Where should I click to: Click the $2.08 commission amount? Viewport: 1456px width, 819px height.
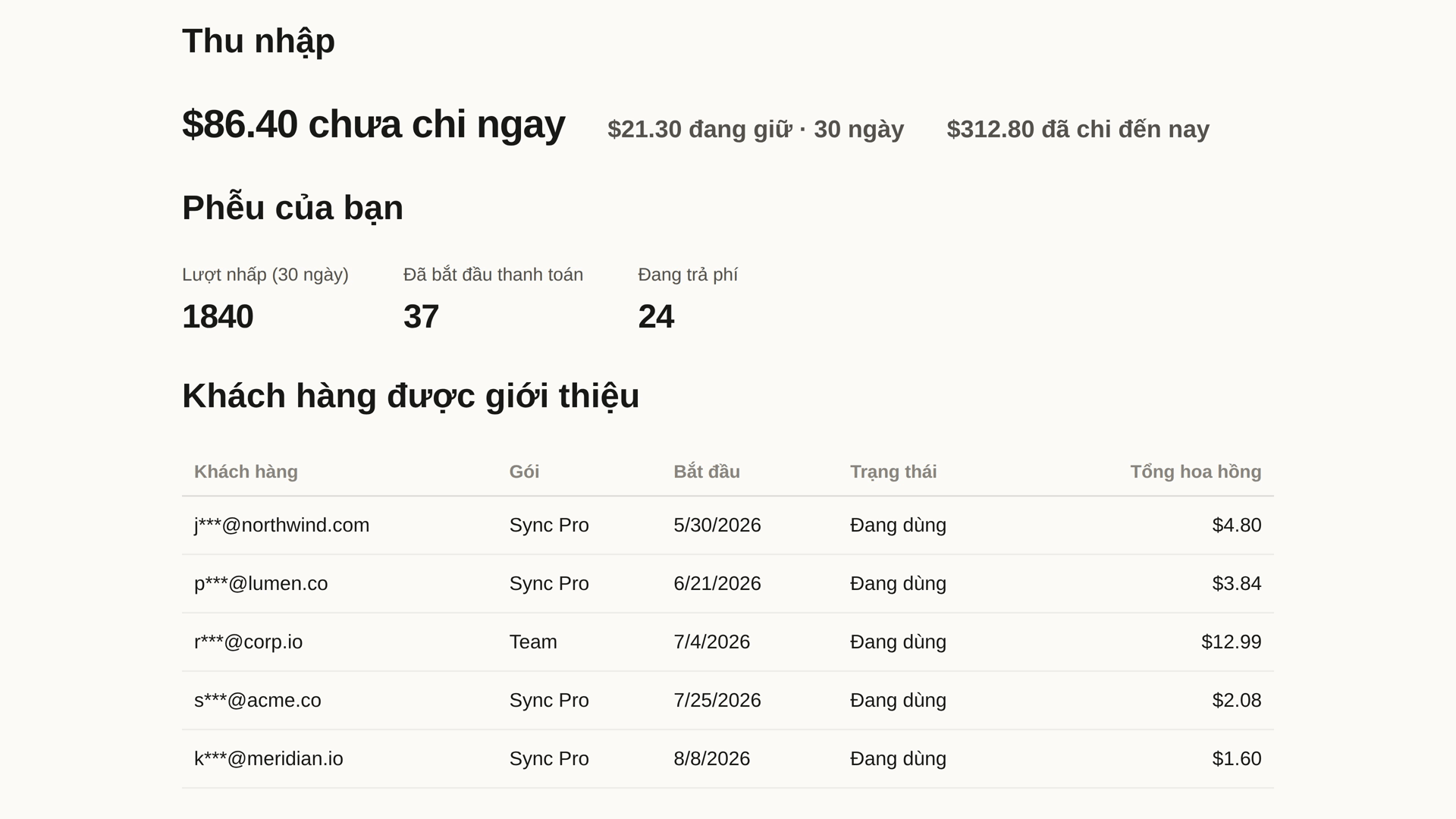(x=1237, y=701)
